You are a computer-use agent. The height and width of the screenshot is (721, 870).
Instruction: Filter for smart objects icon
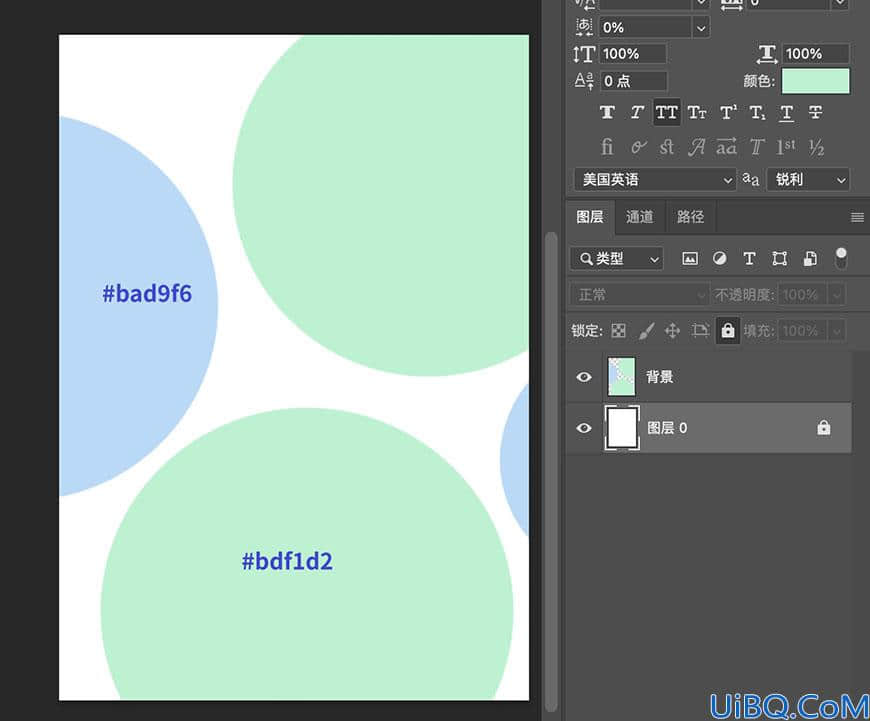(x=810, y=259)
